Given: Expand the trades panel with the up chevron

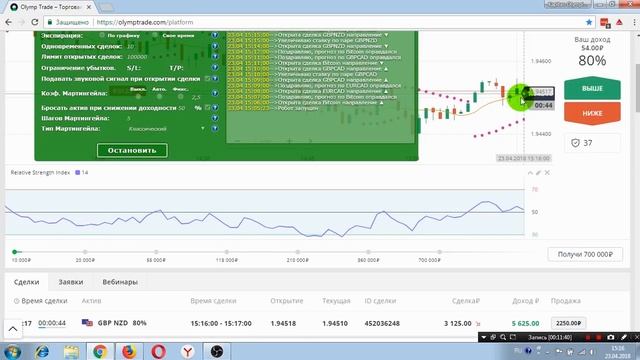Looking at the screenshot, I should click(x=13, y=329).
